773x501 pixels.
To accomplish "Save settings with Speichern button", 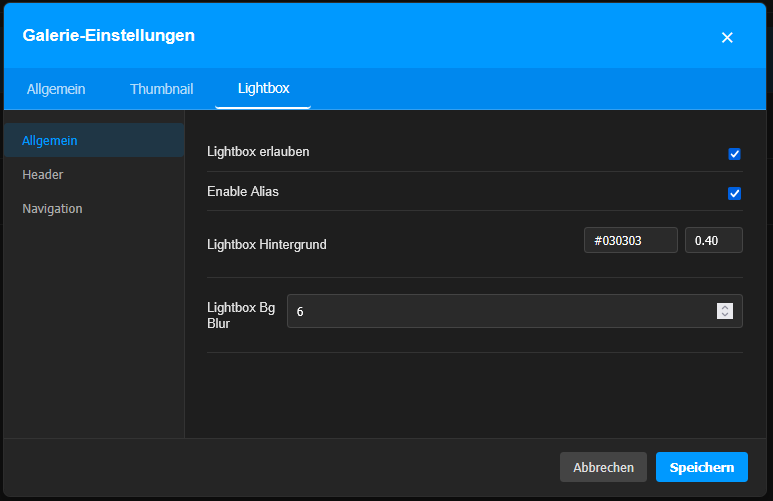I will point(702,467).
